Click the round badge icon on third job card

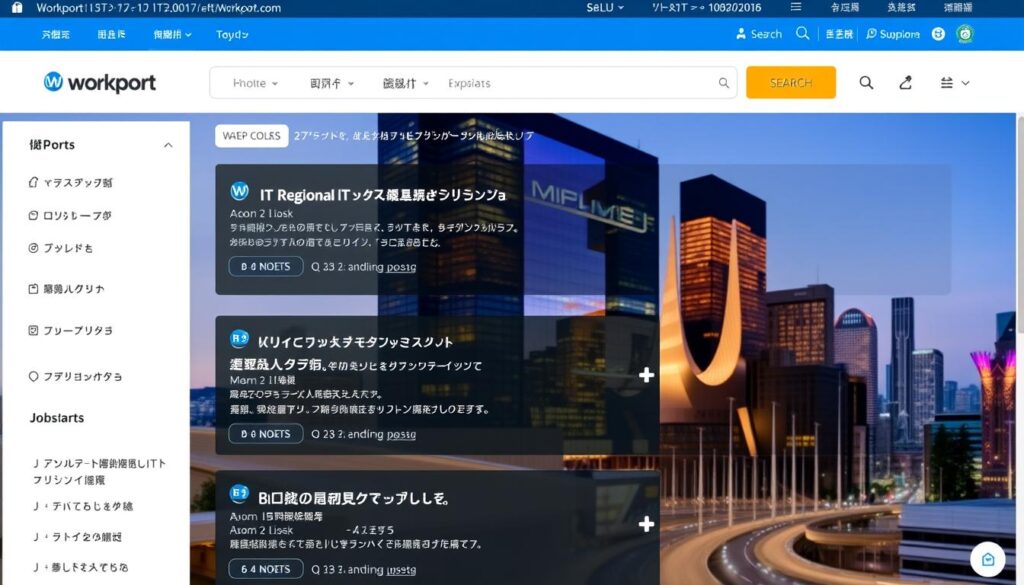[x=240, y=494]
